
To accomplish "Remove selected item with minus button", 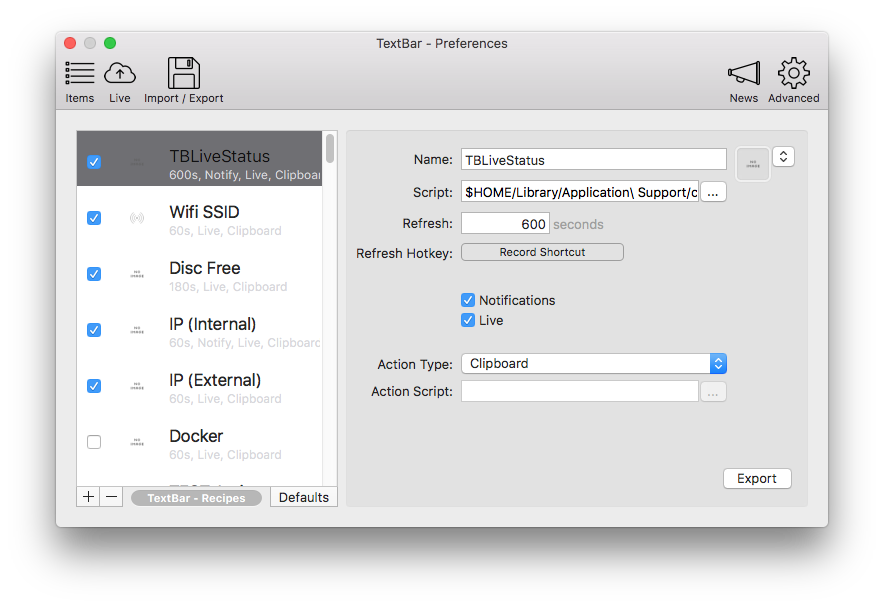I will (x=112, y=497).
